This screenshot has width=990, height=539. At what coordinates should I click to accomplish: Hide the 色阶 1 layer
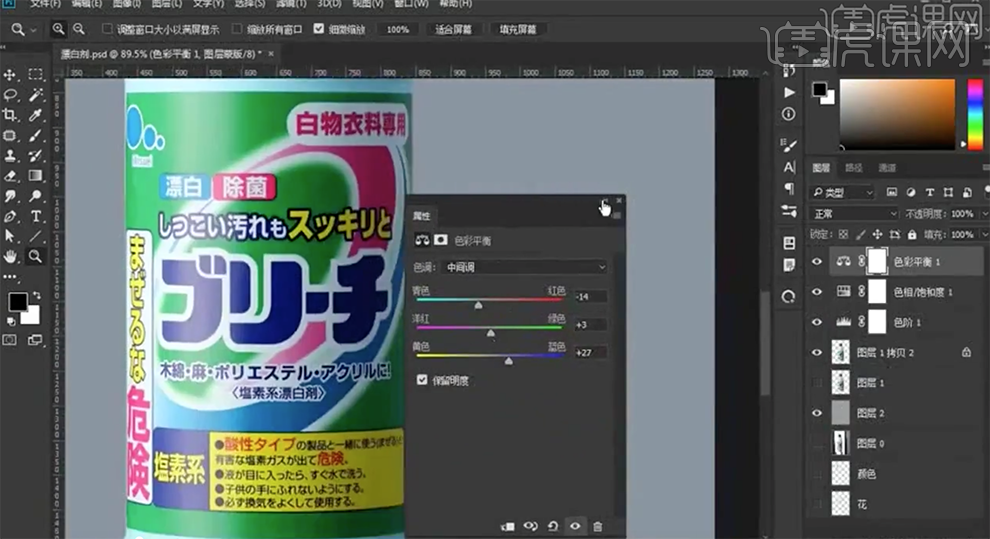pyautogui.click(x=817, y=322)
